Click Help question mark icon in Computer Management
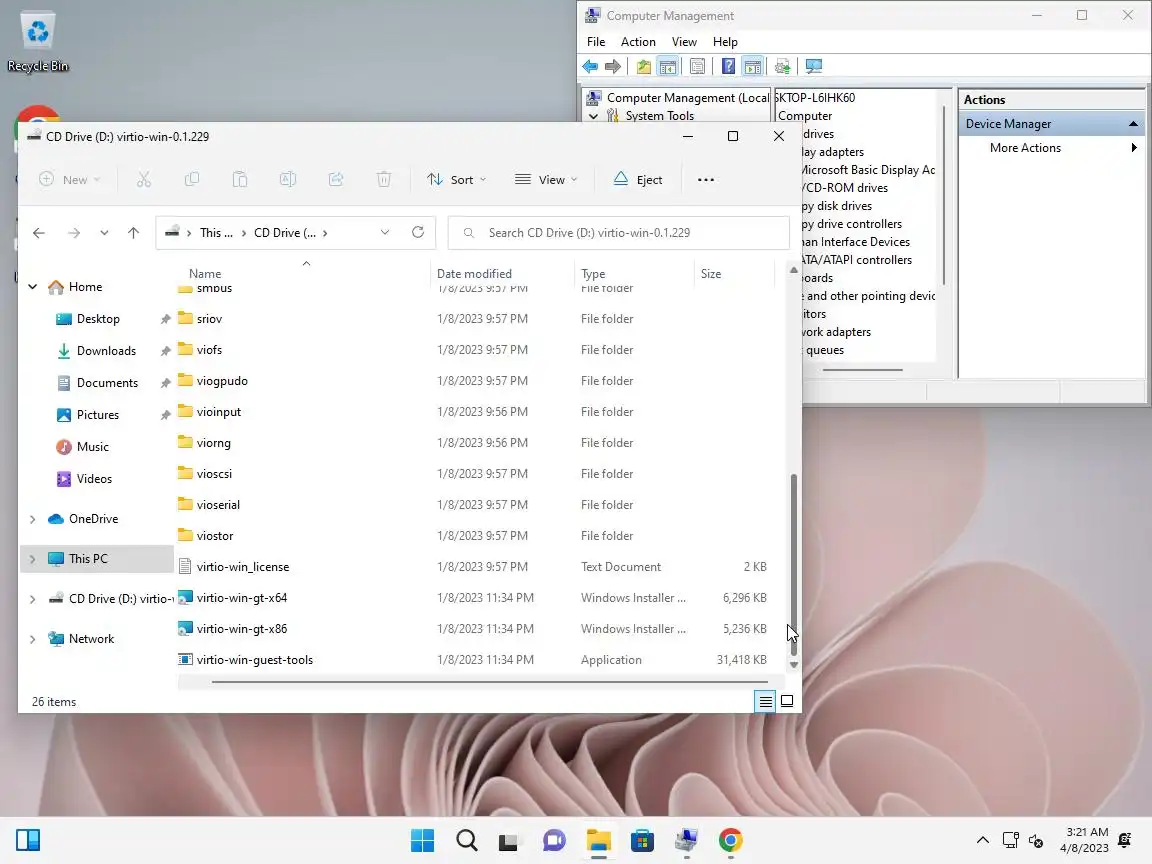This screenshot has width=1152, height=864. tap(728, 67)
